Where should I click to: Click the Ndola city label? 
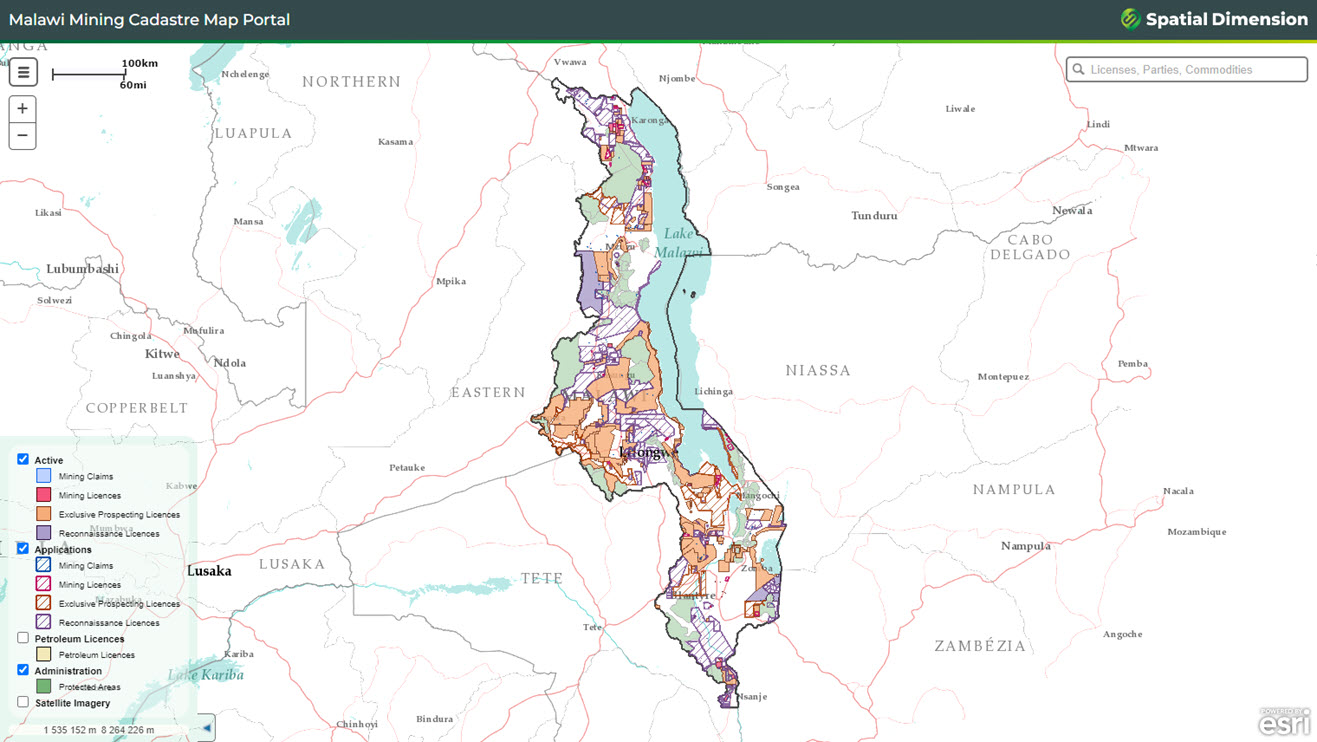coord(229,363)
